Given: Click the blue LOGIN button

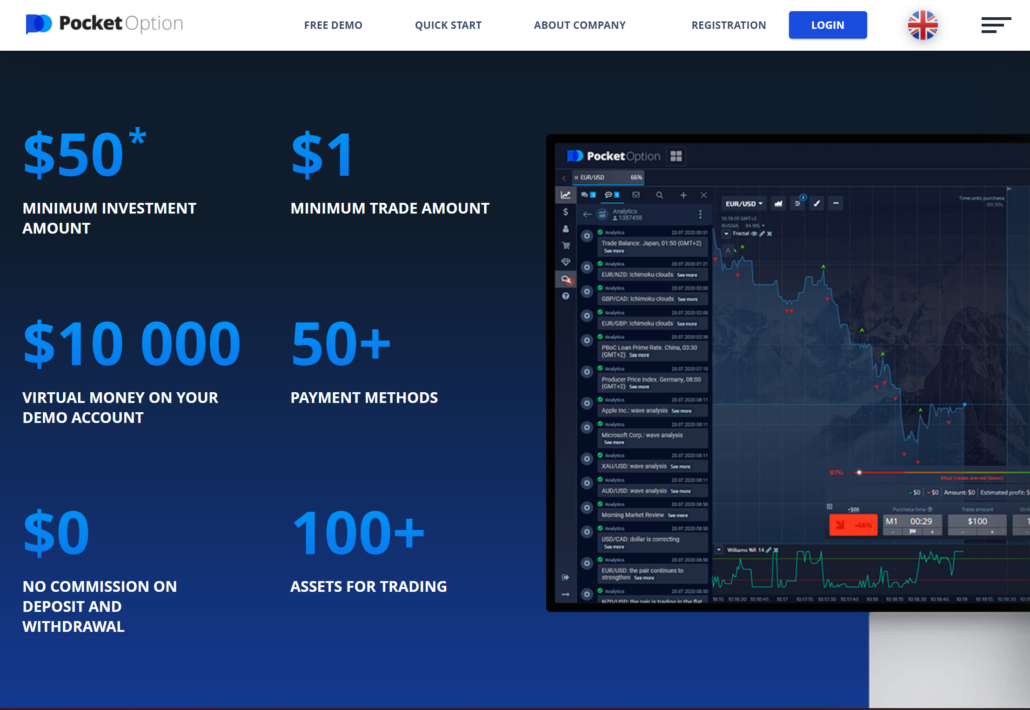Looking at the screenshot, I should [828, 25].
